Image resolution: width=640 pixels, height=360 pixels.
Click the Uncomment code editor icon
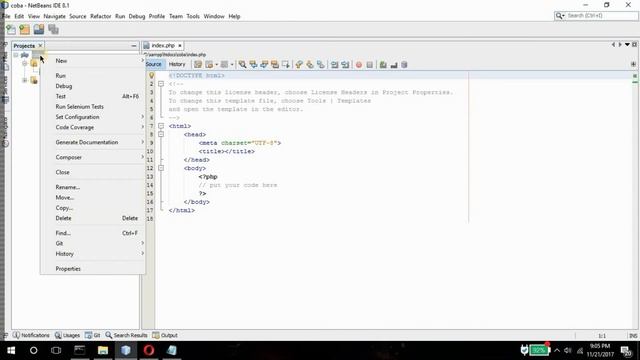pyautogui.click(x=394, y=64)
